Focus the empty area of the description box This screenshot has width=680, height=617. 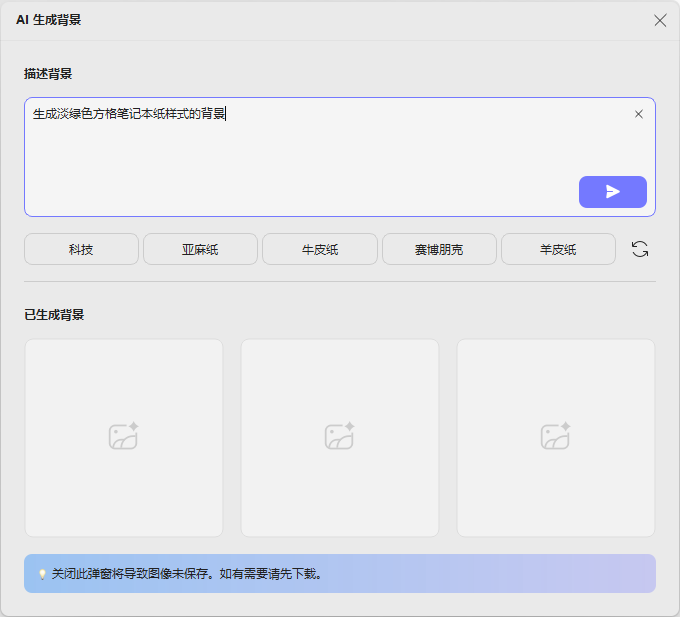[x=300, y=170]
